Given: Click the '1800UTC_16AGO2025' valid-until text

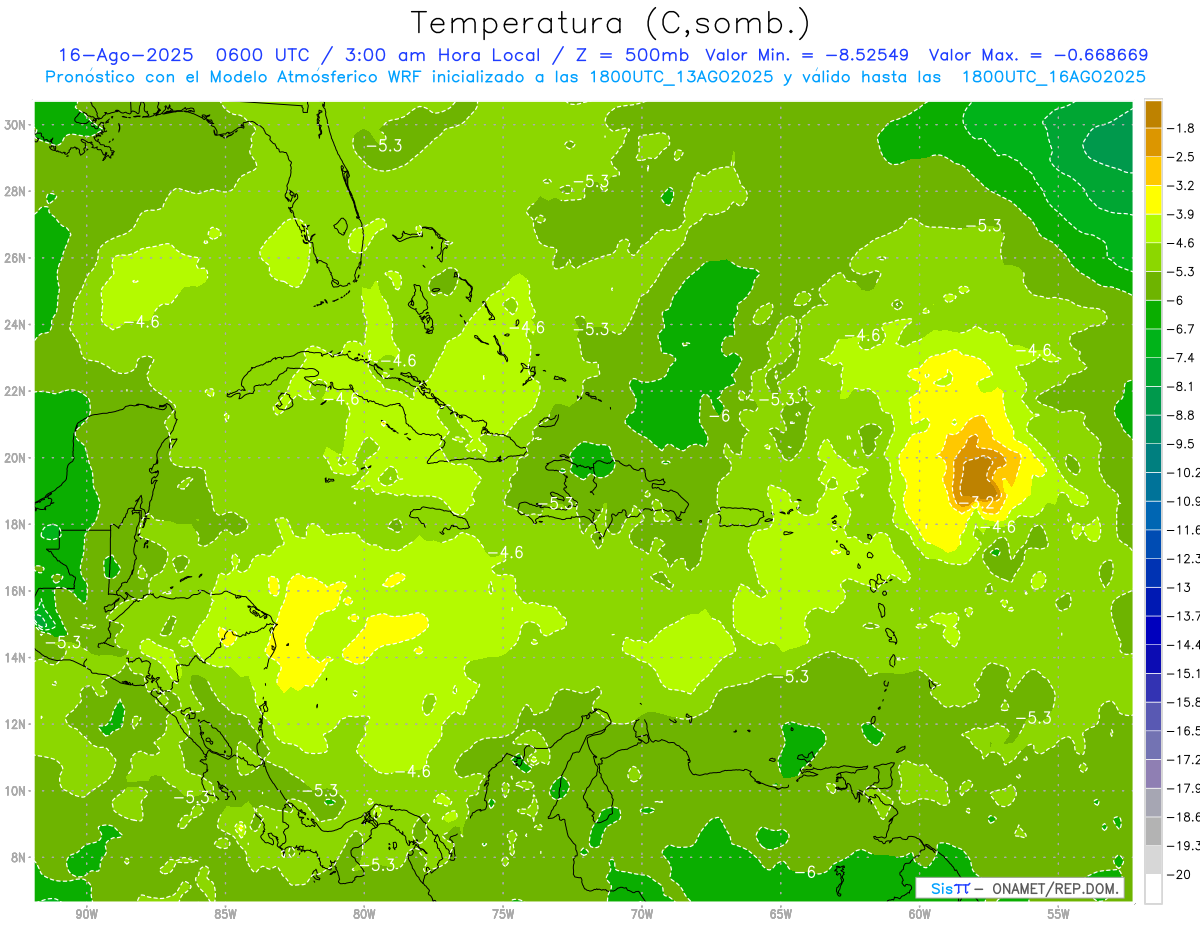Looking at the screenshot, I should click(x=1053, y=77).
